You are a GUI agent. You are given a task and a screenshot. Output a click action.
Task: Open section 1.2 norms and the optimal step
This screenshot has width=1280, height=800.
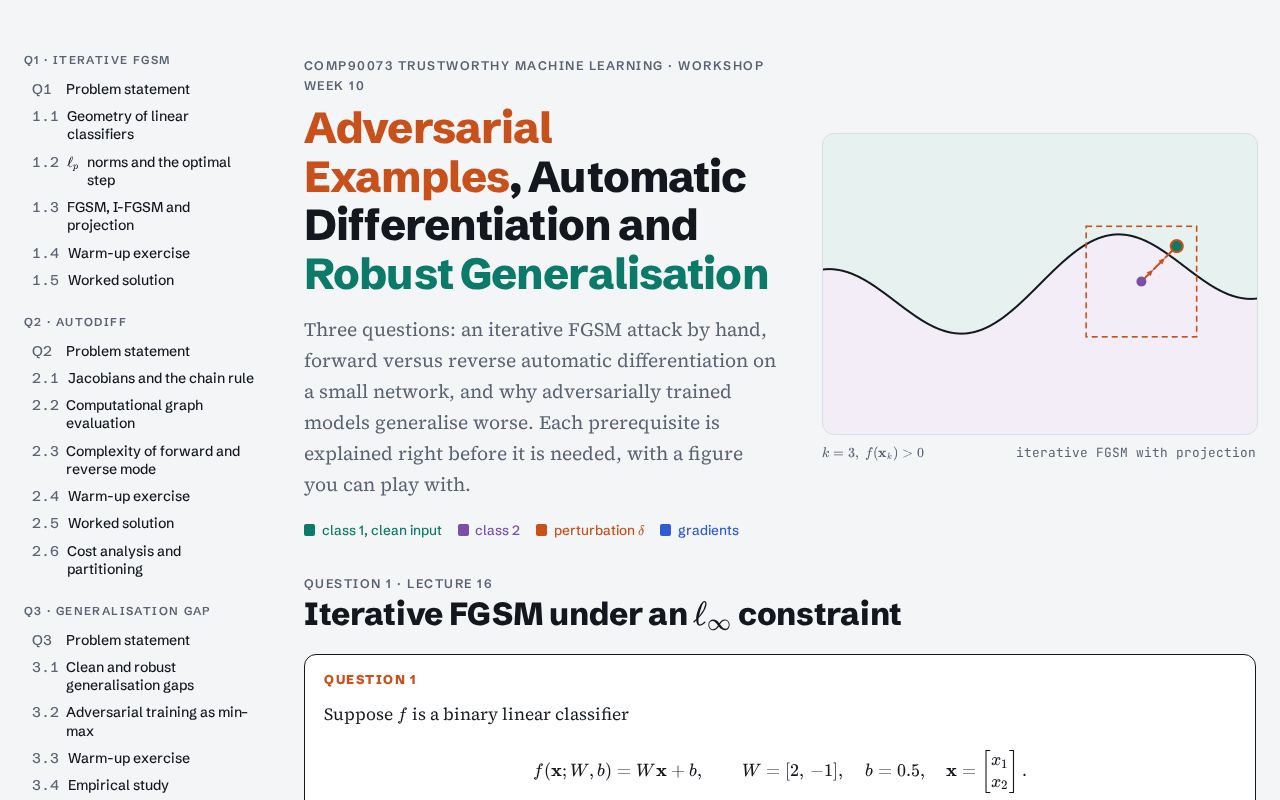click(132, 171)
